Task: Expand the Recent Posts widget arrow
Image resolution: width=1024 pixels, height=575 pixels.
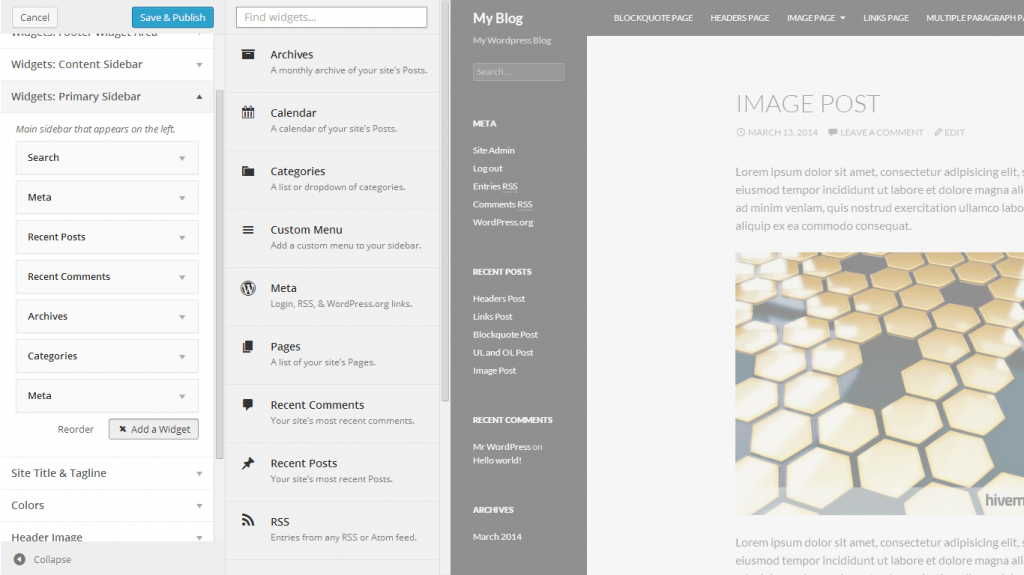Action: (182, 237)
